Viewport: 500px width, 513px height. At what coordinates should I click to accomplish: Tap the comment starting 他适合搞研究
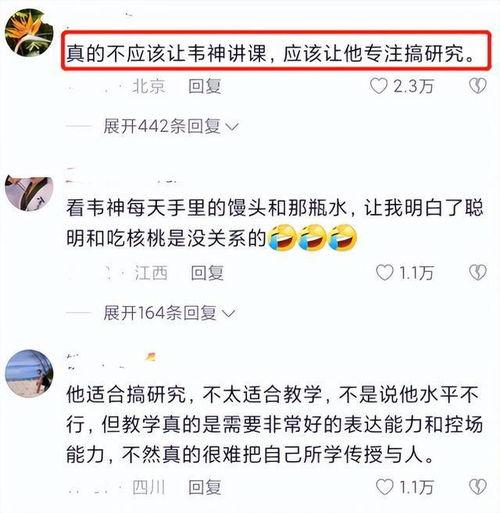tap(274, 424)
